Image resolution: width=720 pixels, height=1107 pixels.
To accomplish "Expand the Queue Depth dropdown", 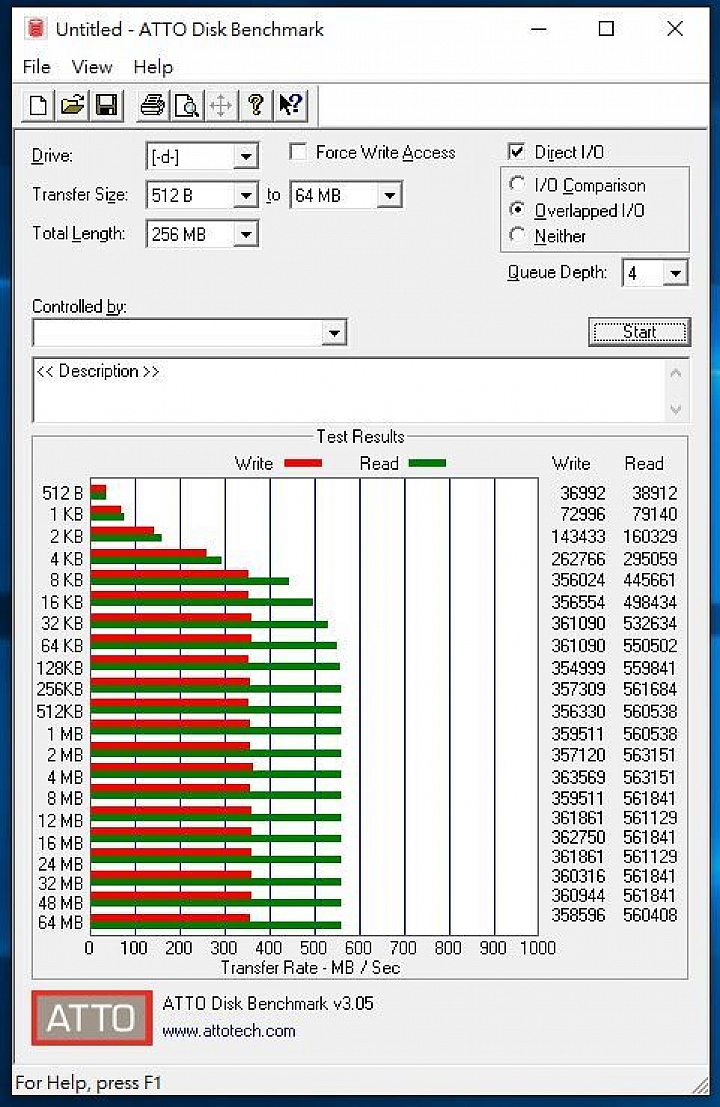I will [676, 273].
